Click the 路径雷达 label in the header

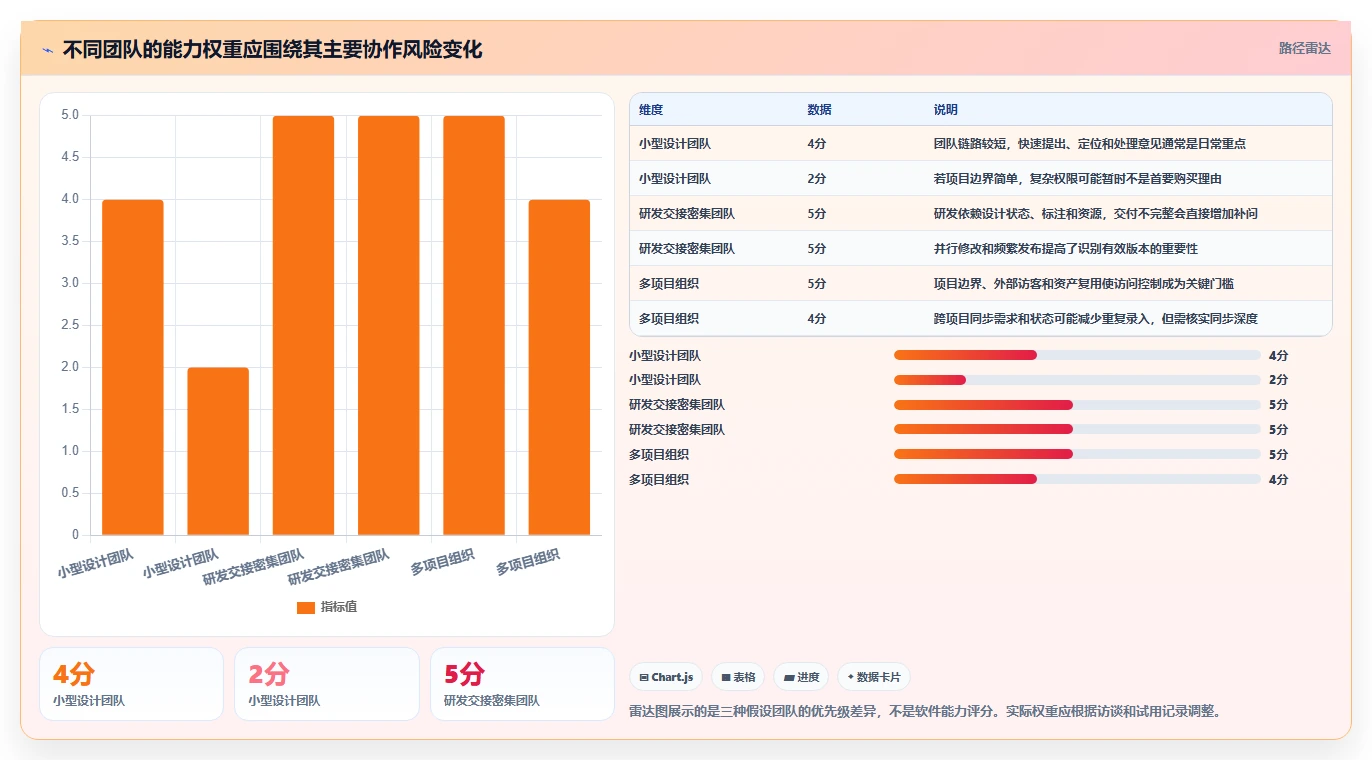(x=1305, y=48)
